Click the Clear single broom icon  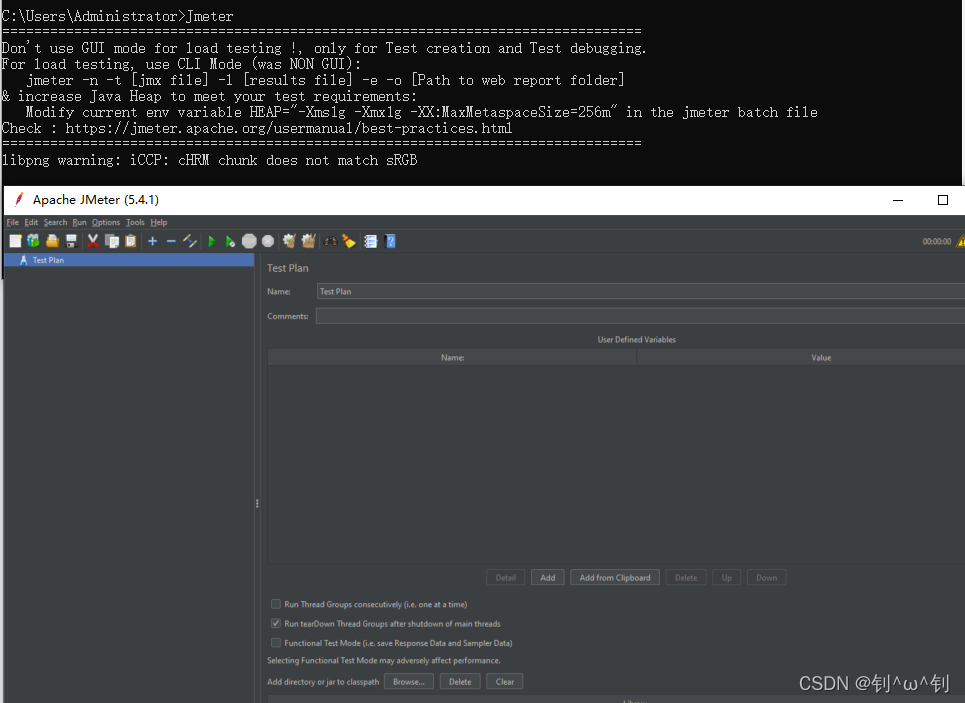point(289,241)
